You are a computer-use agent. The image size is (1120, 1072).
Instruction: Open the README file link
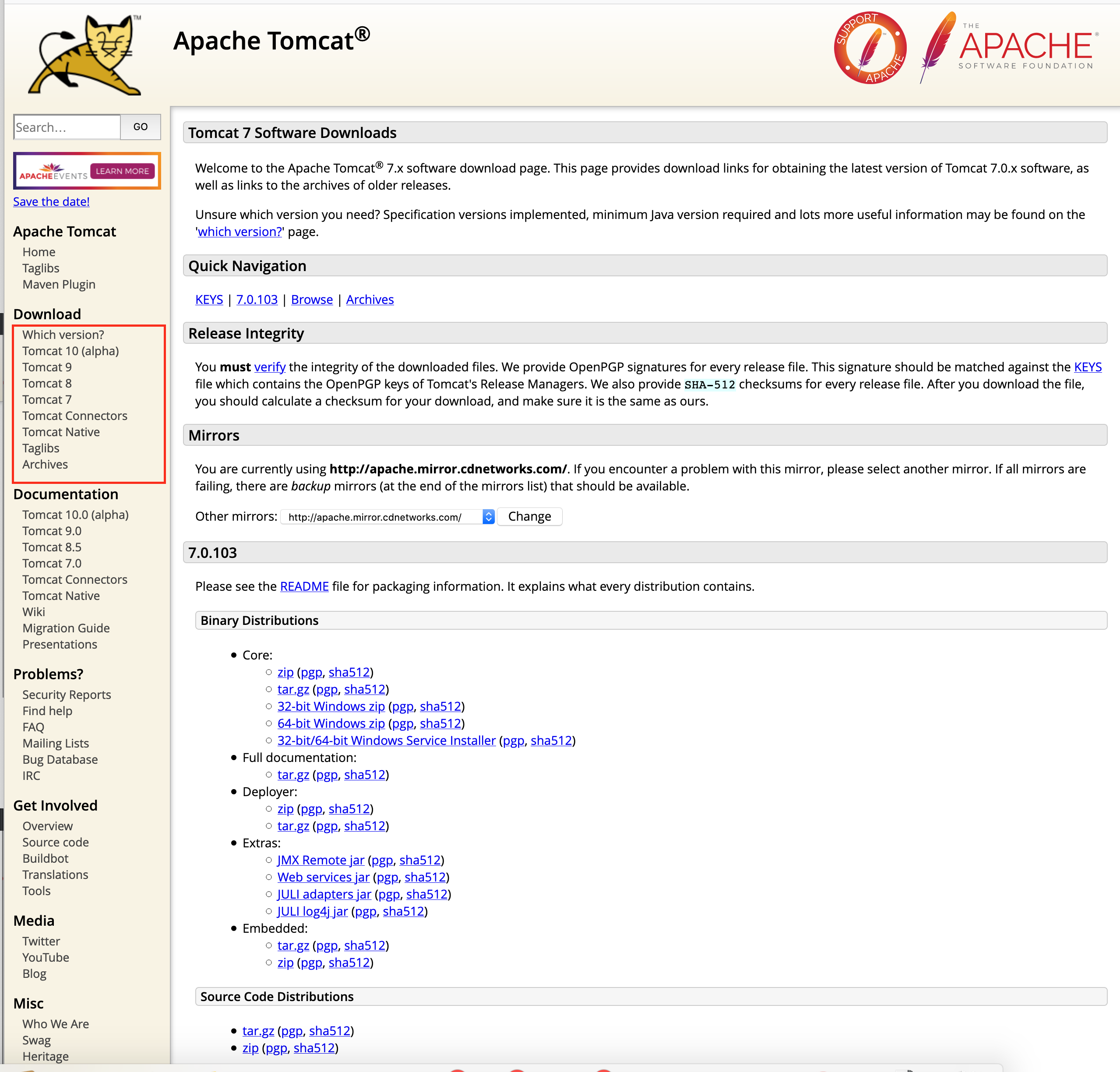[x=304, y=586]
